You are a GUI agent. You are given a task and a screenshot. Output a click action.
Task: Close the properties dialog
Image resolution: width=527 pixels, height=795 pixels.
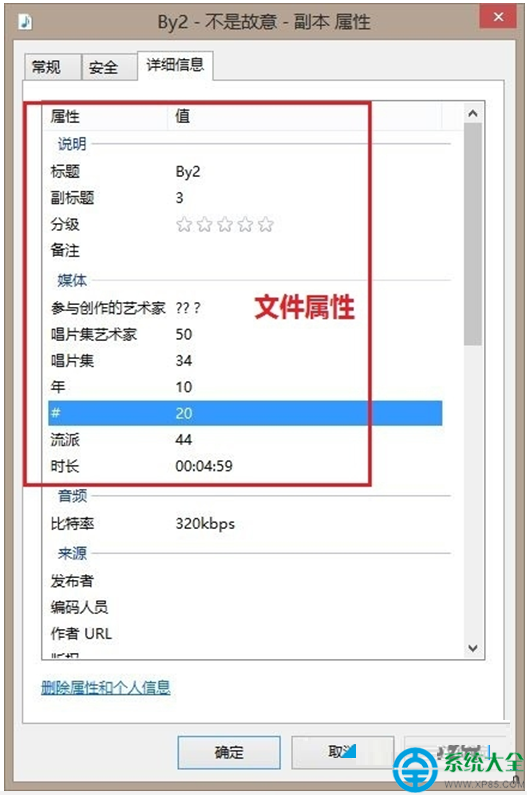pos(498,17)
